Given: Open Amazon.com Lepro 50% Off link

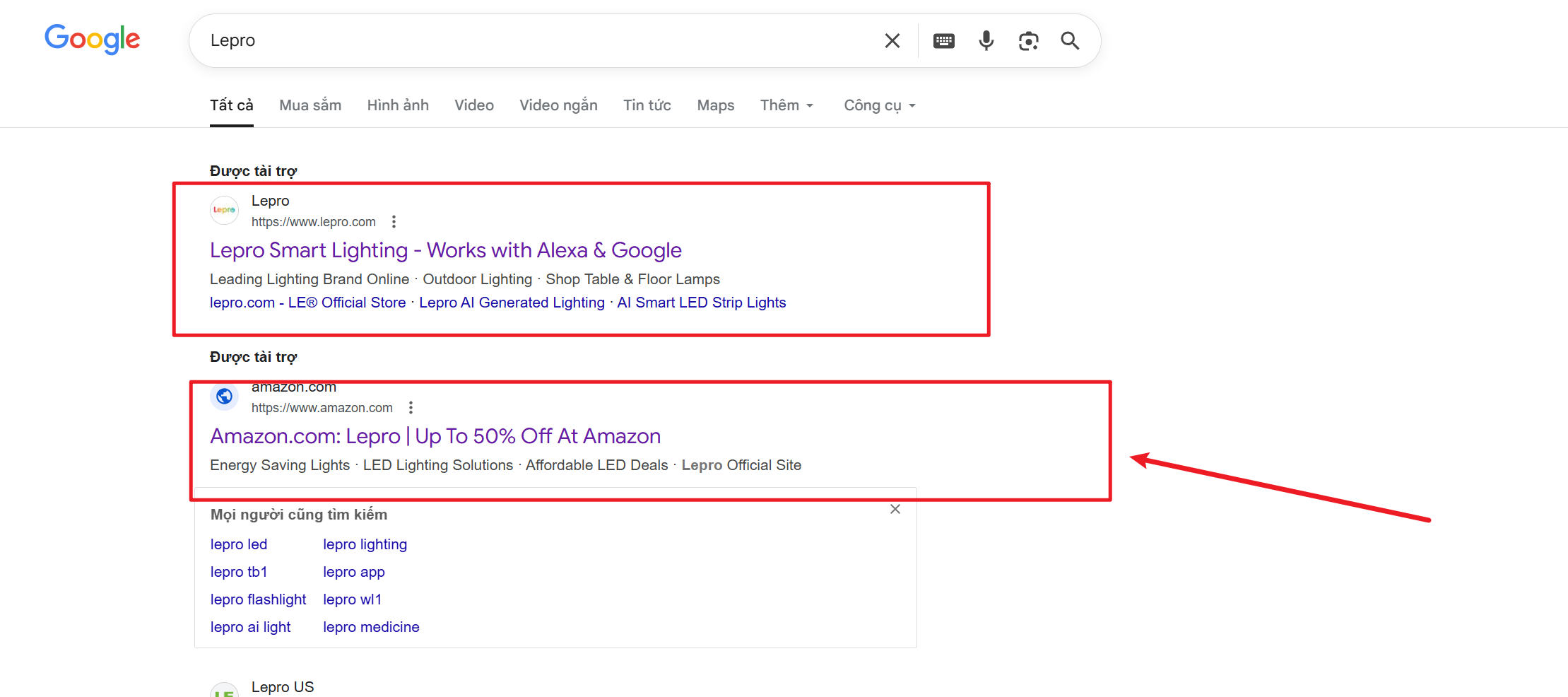Looking at the screenshot, I should coord(435,436).
